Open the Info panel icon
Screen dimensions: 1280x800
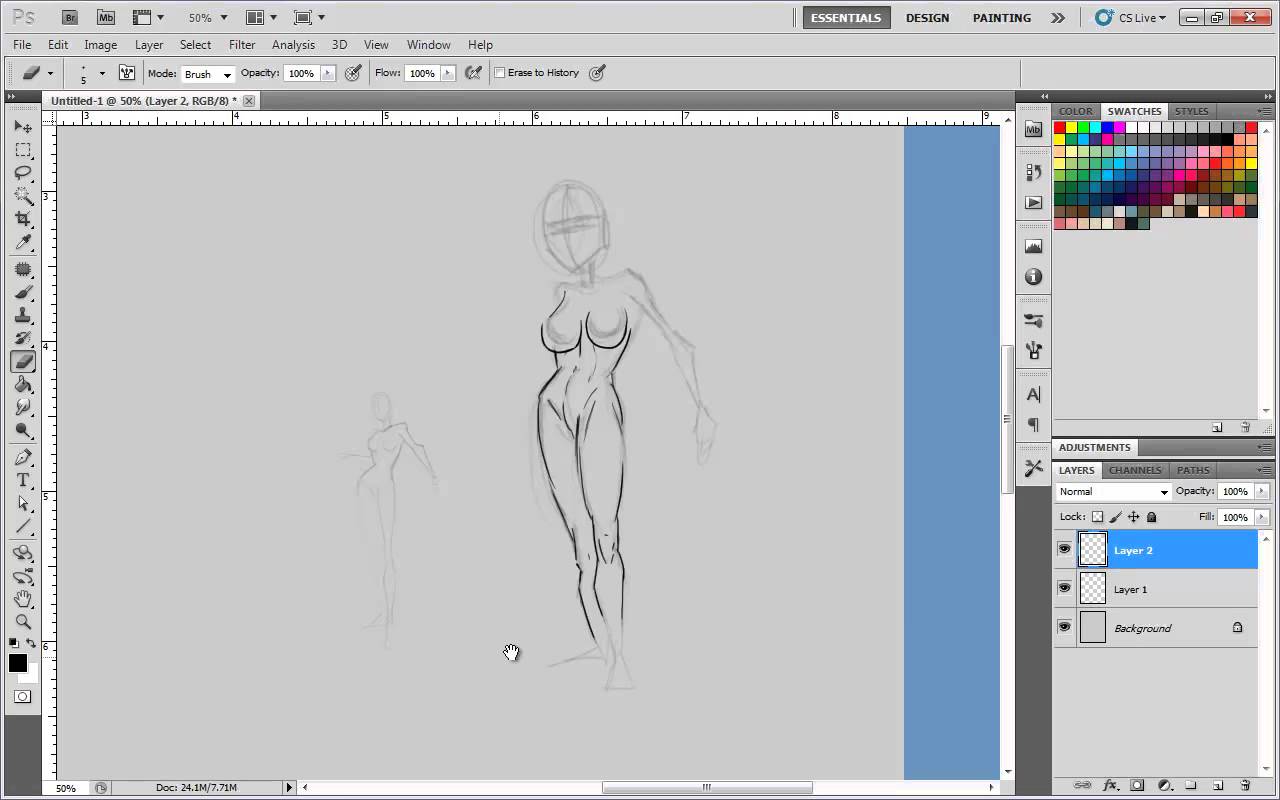[x=1033, y=277]
